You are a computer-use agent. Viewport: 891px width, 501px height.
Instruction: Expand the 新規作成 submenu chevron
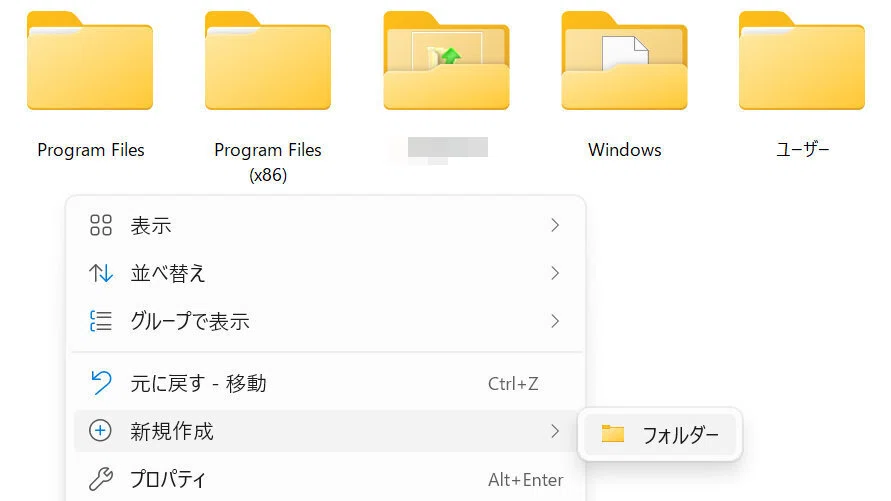coord(555,431)
